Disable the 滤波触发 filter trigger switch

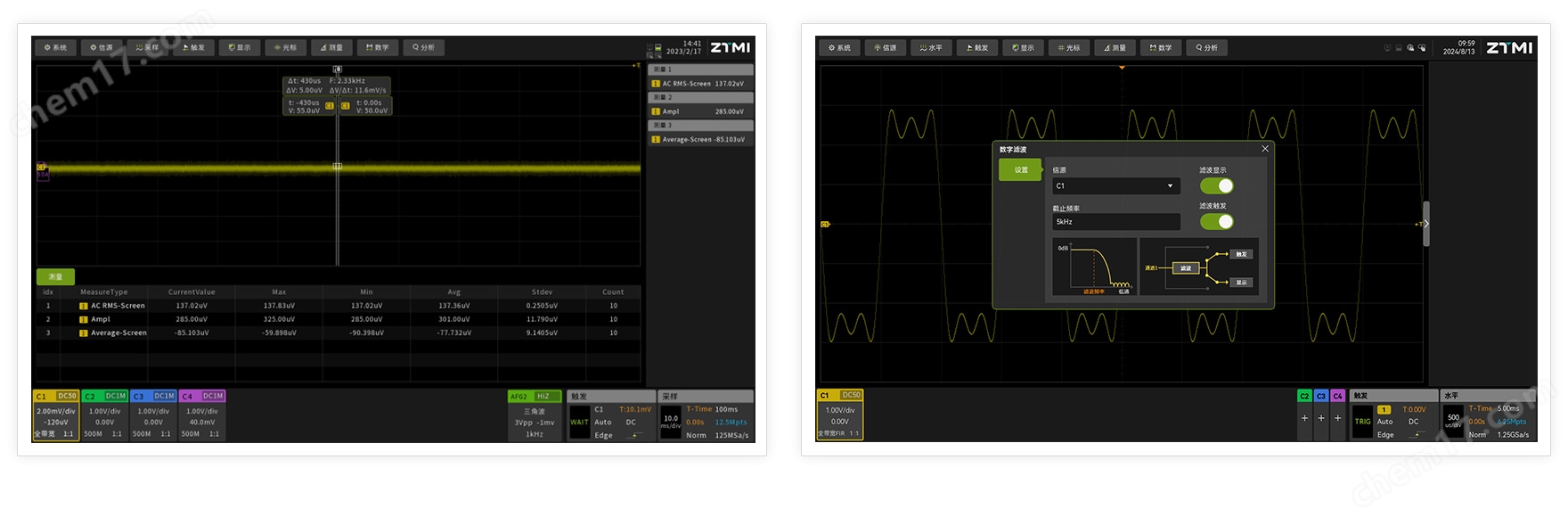coord(1216,221)
